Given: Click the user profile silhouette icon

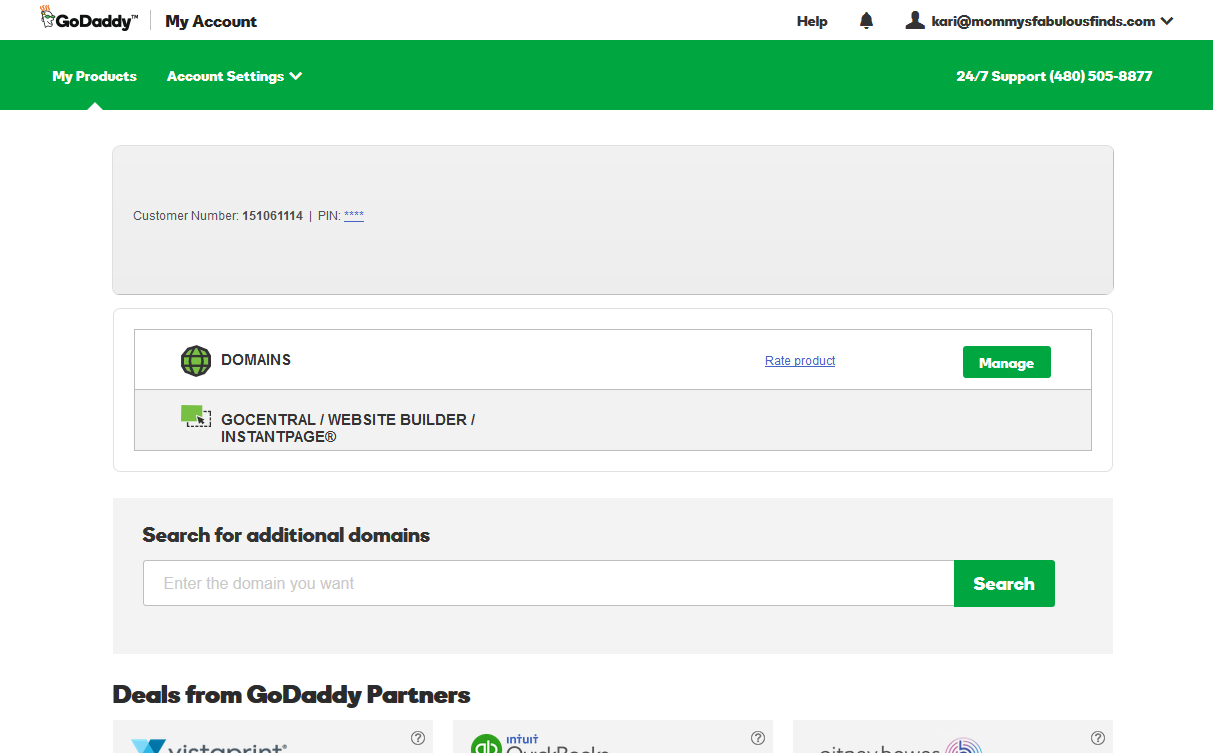Looking at the screenshot, I should pyautogui.click(x=914, y=20).
